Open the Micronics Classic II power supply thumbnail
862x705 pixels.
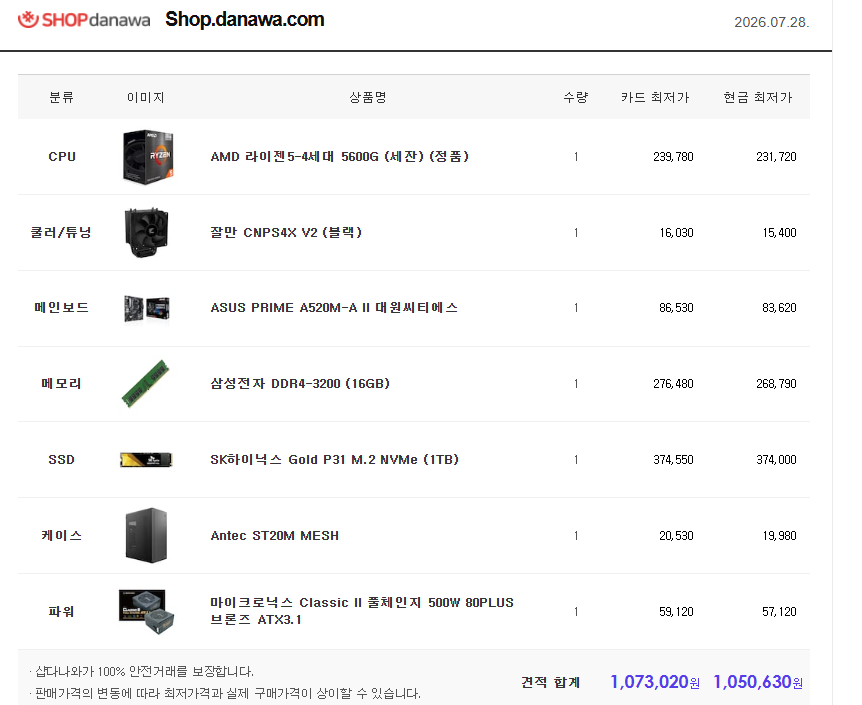coord(147,612)
